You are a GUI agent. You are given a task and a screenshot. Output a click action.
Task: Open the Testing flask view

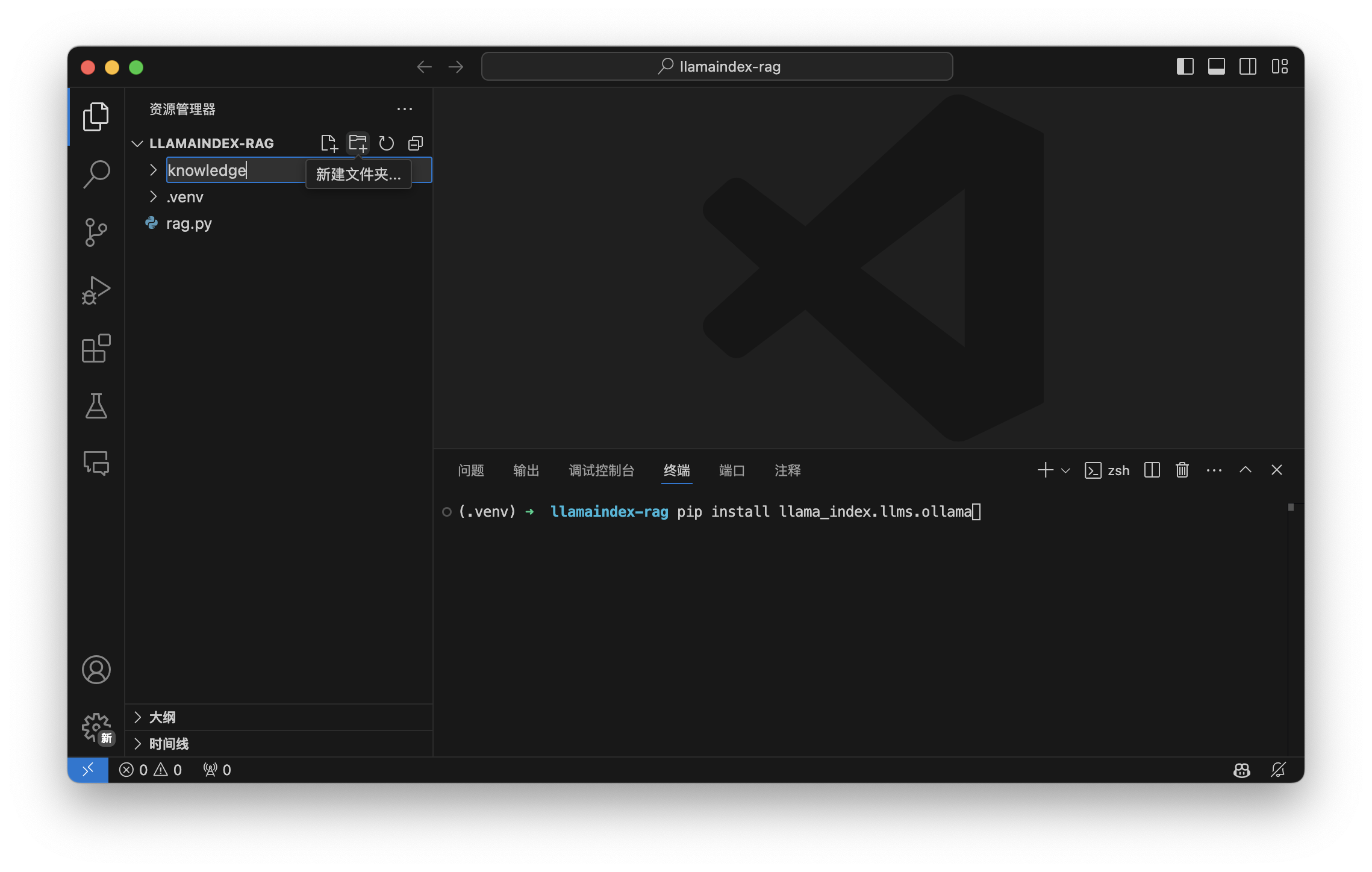pos(96,406)
